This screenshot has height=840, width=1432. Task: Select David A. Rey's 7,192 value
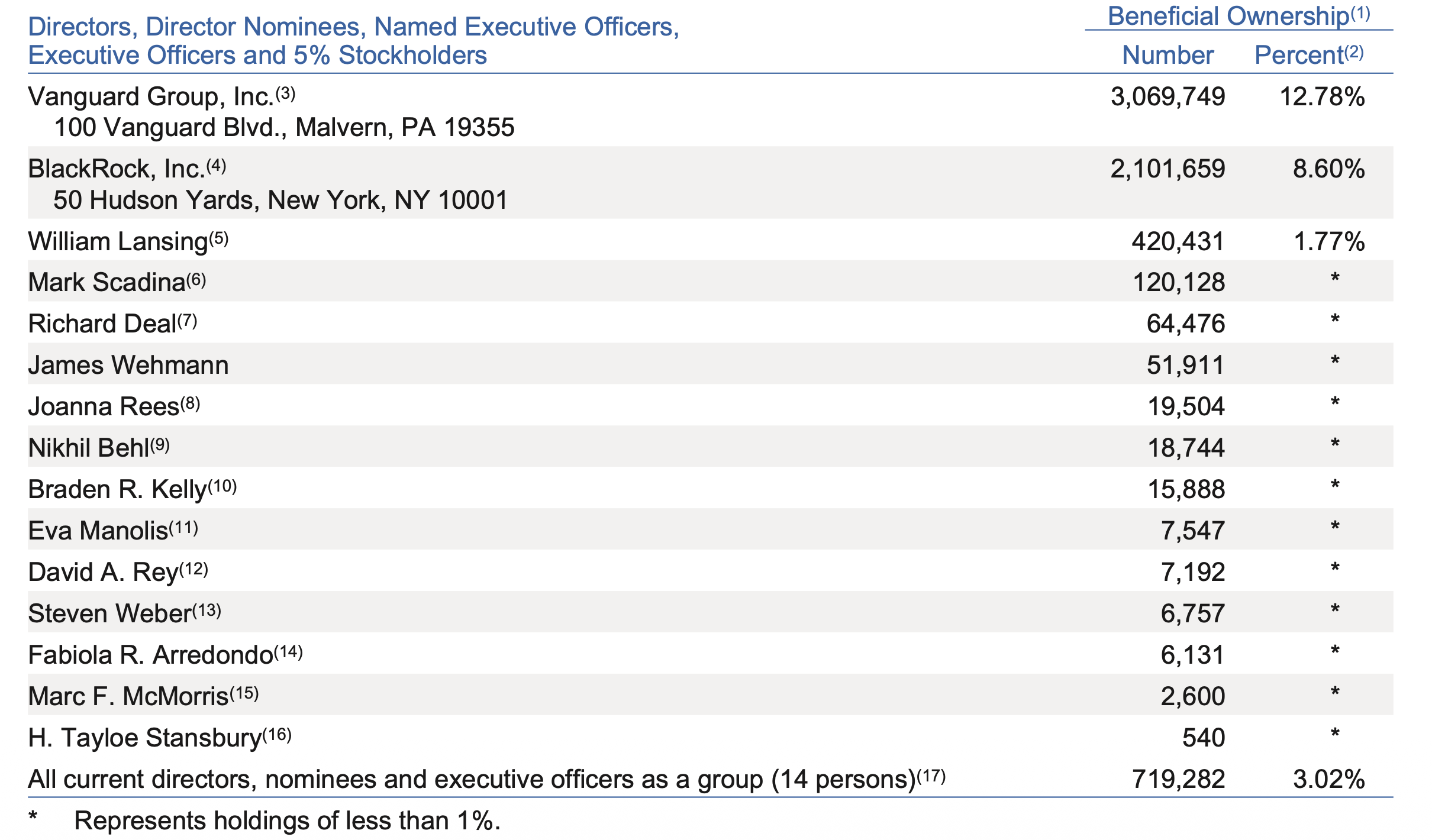point(1193,572)
